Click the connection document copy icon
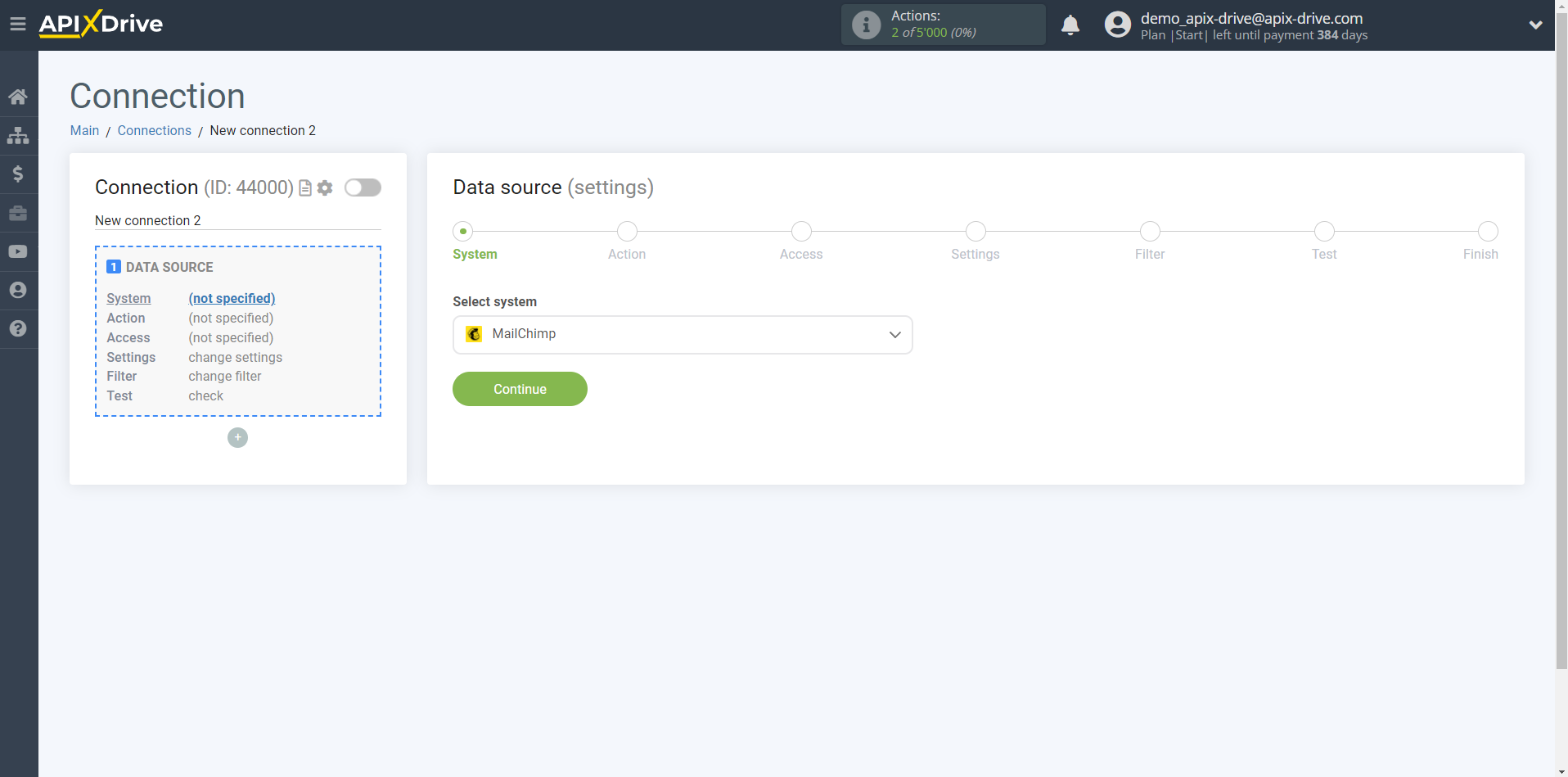This screenshot has width=1568, height=777. click(x=305, y=188)
